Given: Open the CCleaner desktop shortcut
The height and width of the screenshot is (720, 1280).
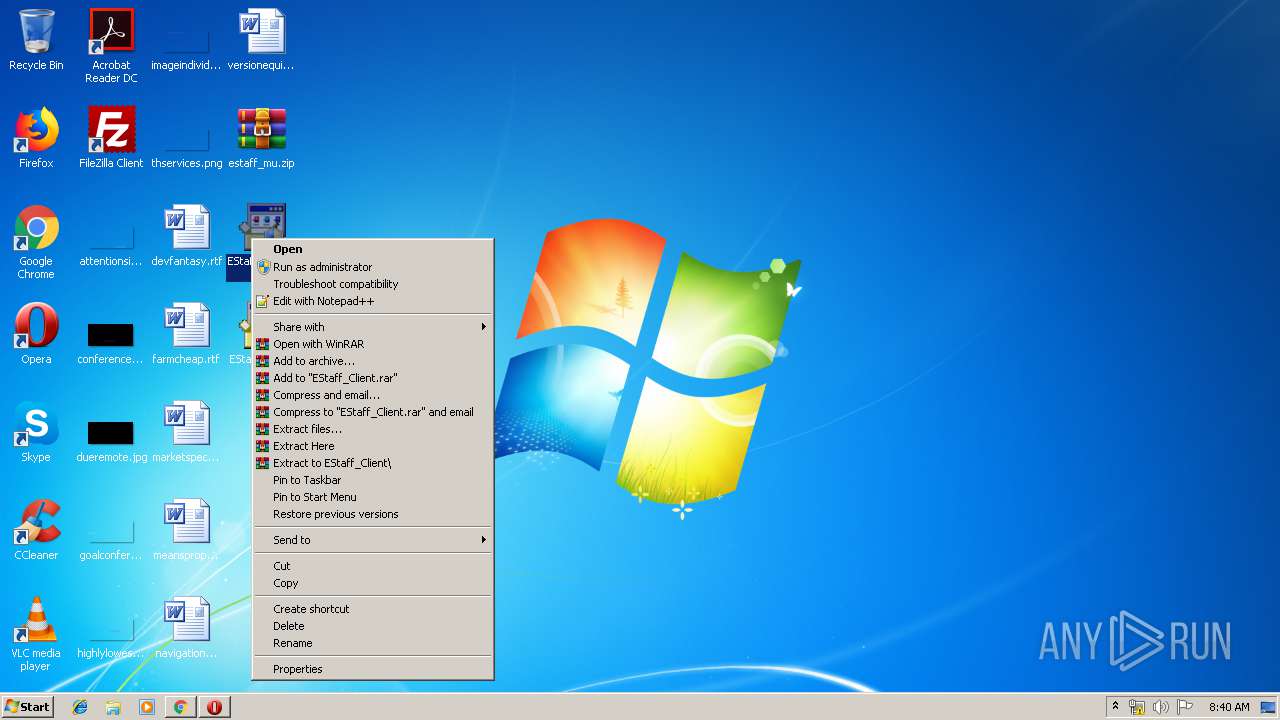Looking at the screenshot, I should (x=36, y=530).
